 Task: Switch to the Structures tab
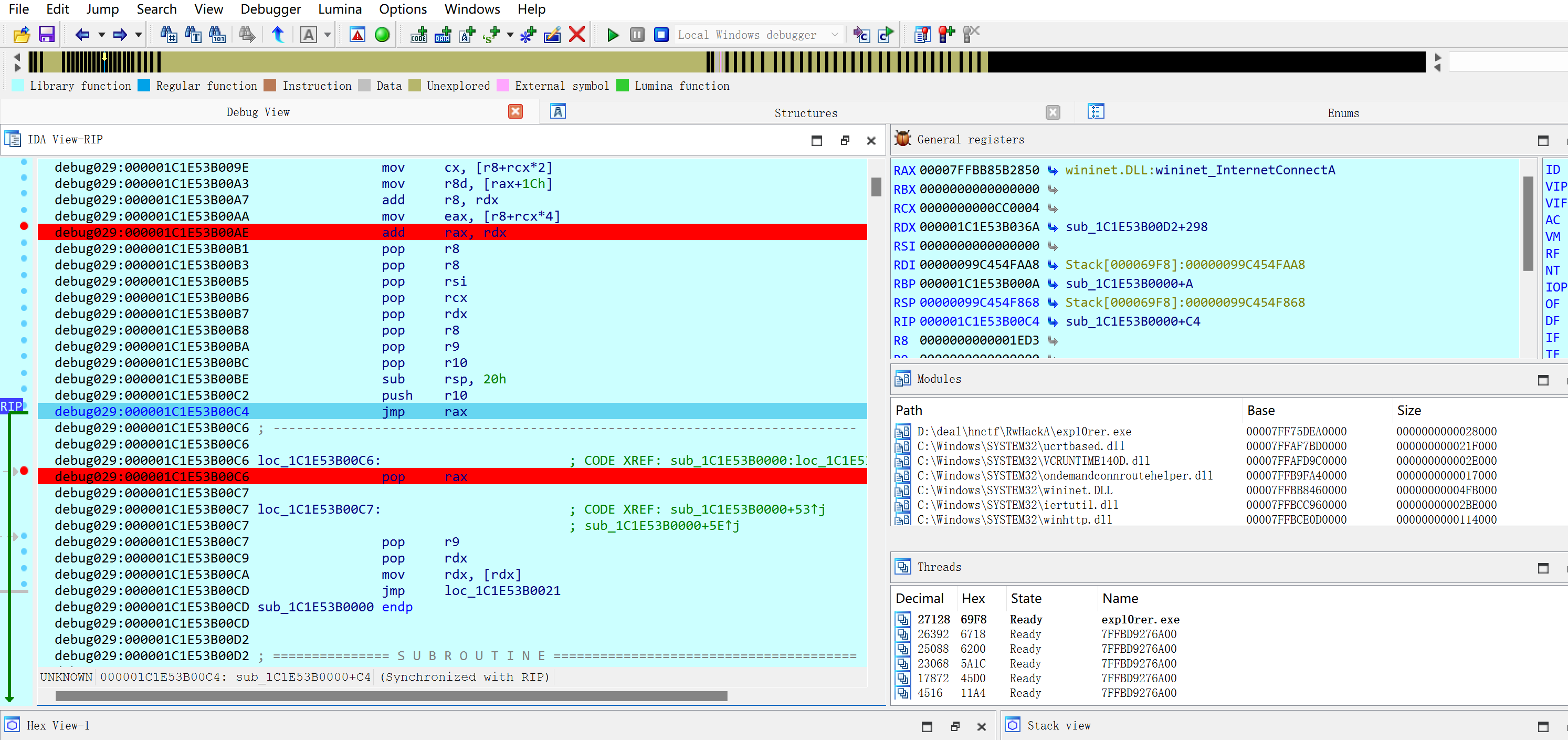pyautogui.click(x=805, y=113)
